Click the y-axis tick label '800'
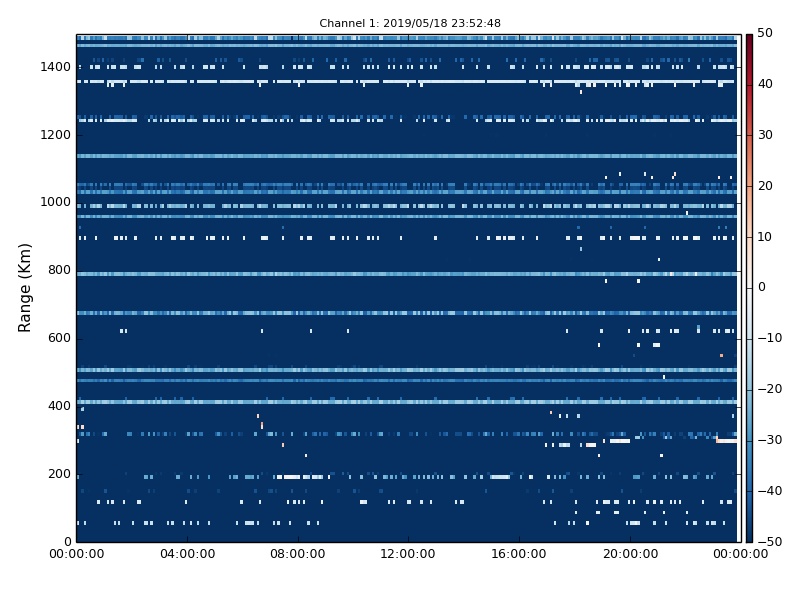 [59, 270]
